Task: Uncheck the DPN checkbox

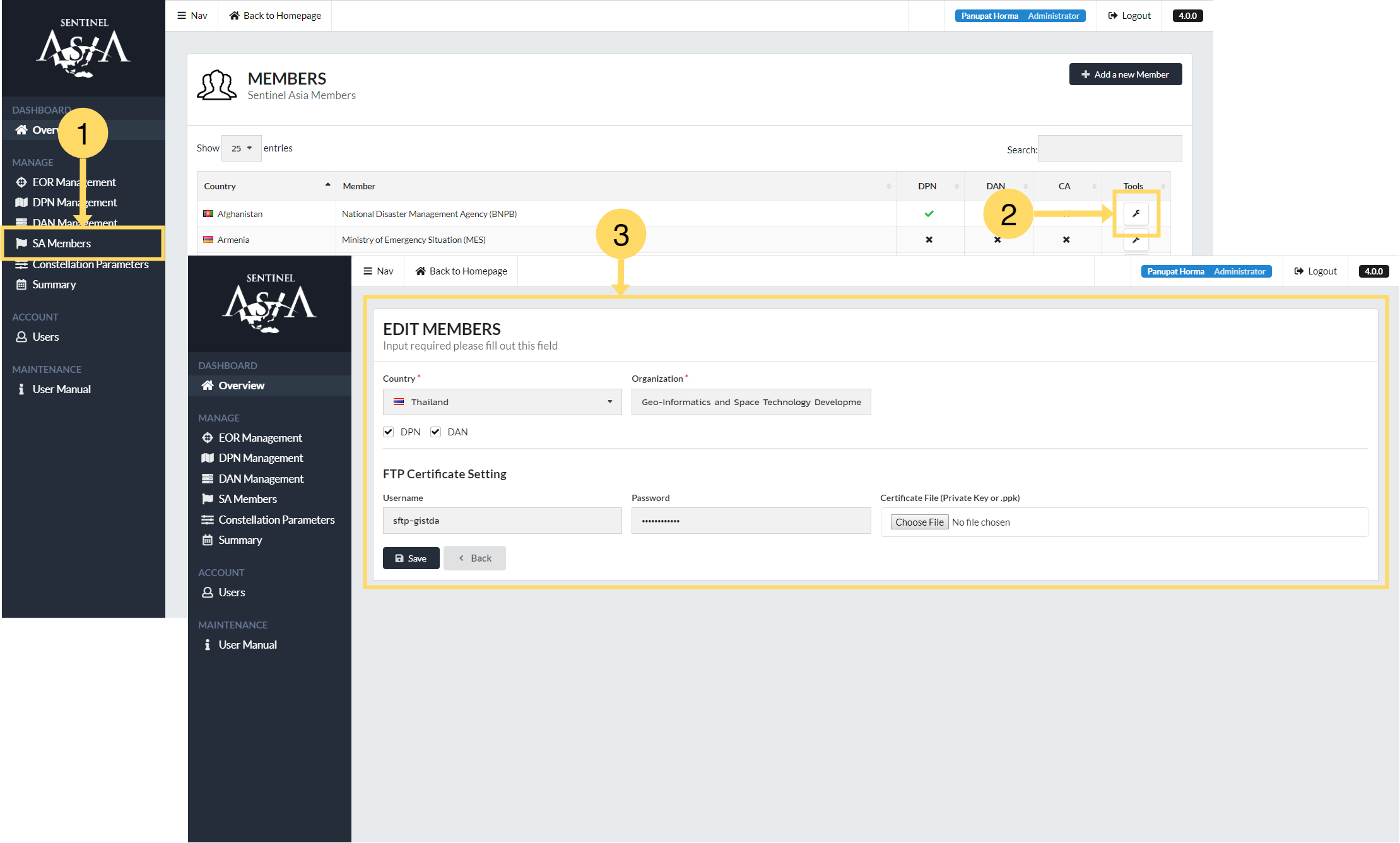Action: pyautogui.click(x=389, y=432)
